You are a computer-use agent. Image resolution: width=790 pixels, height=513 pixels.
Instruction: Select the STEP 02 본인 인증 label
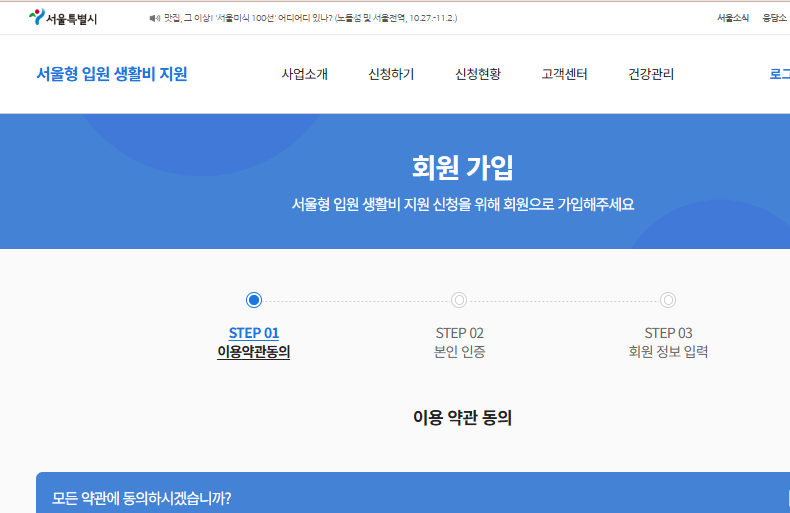459,342
